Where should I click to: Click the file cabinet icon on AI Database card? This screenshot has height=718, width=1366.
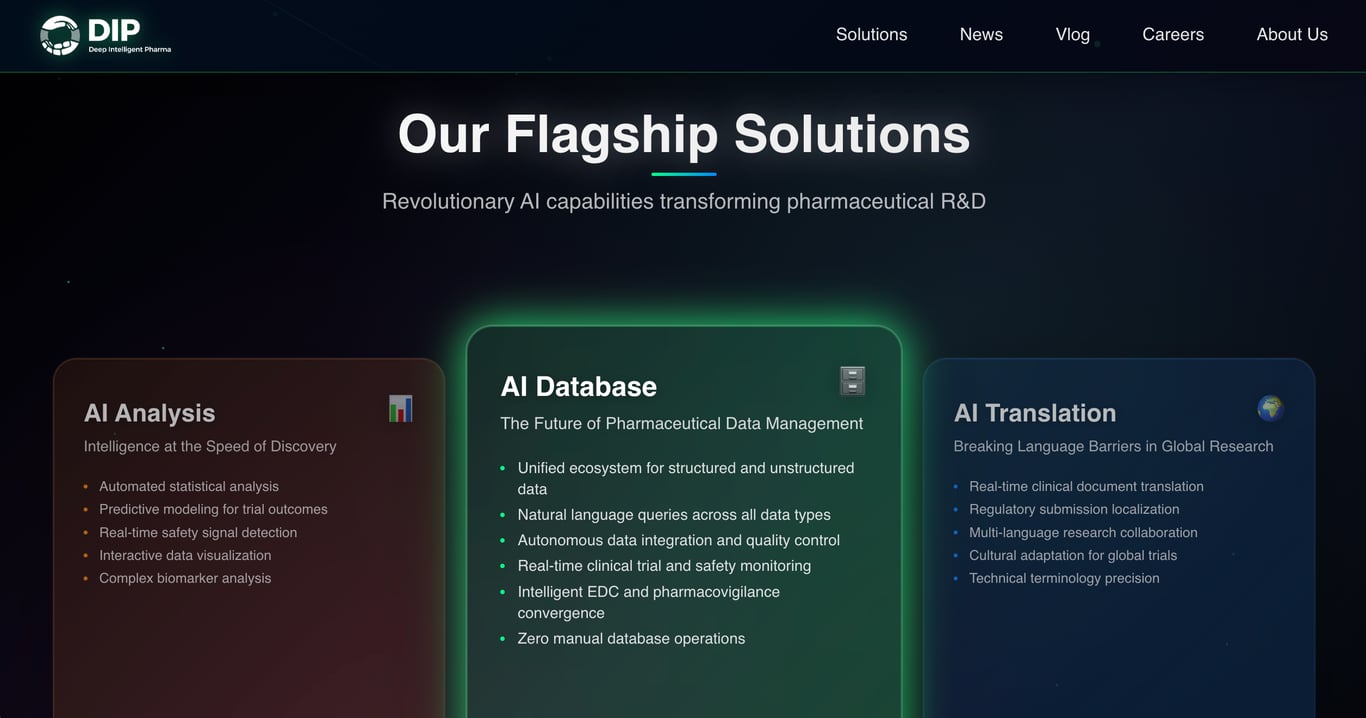(x=852, y=381)
